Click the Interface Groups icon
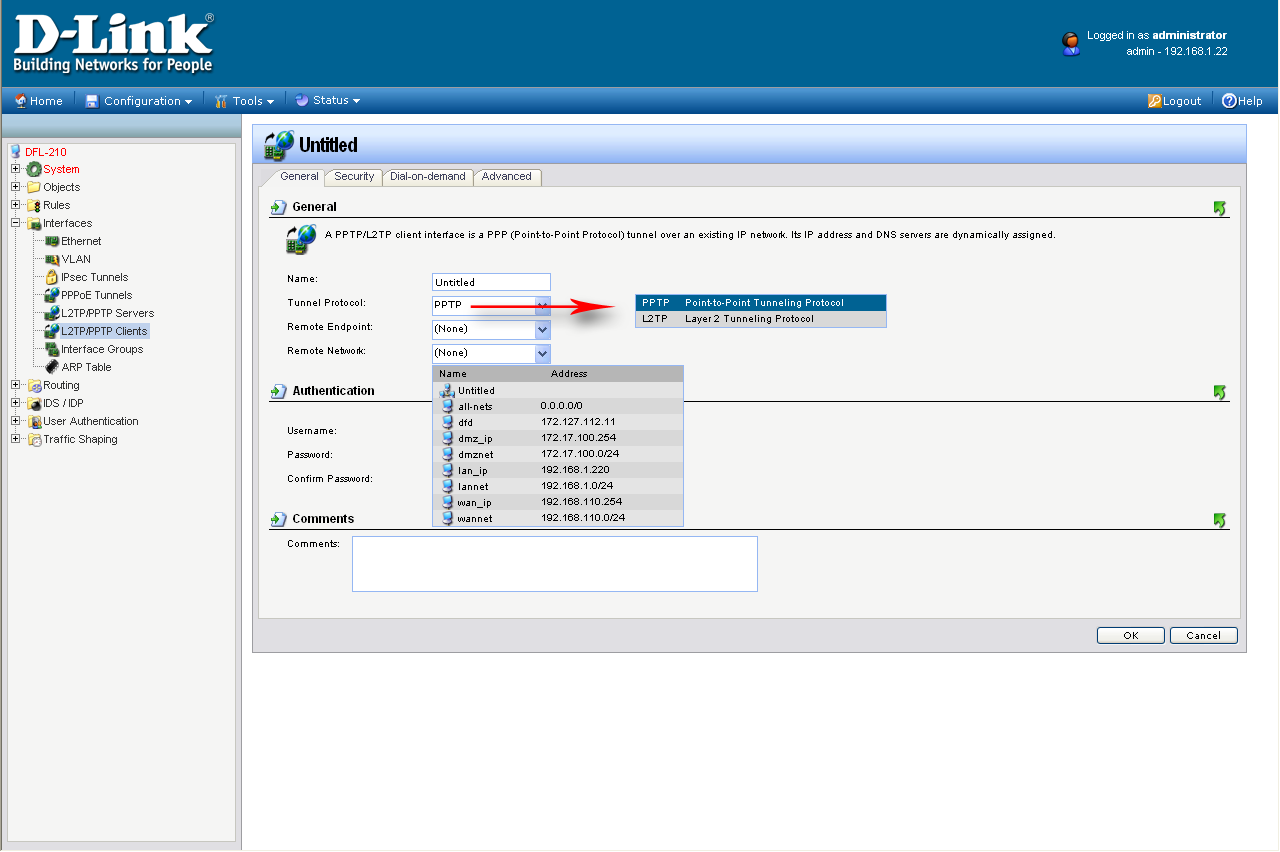 [x=52, y=349]
